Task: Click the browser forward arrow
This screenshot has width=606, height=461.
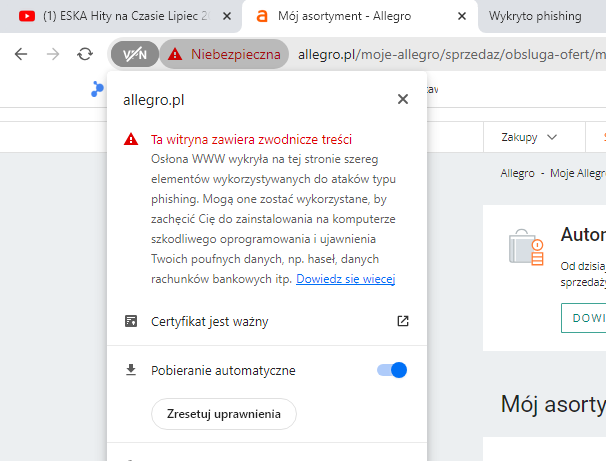Action: pos(53,54)
